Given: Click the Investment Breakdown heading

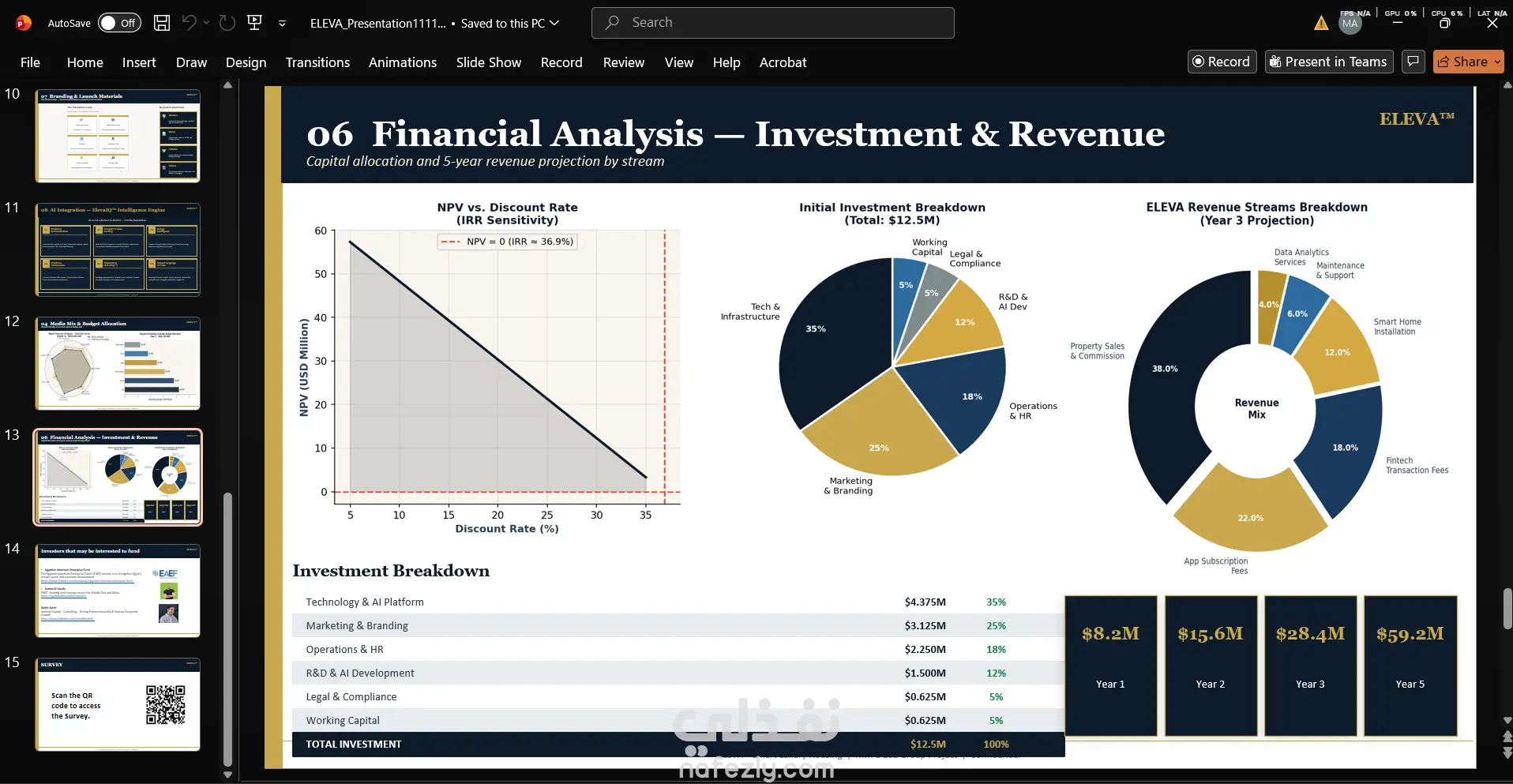Looking at the screenshot, I should coord(391,571).
